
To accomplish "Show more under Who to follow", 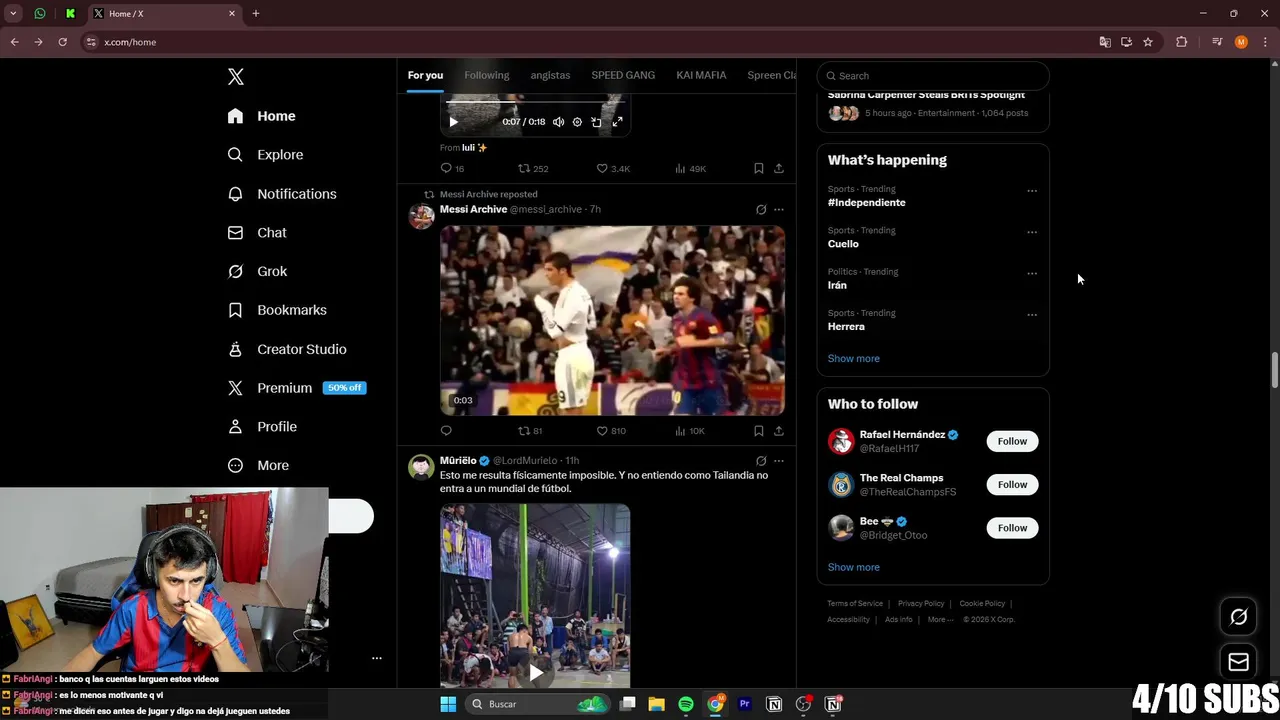I will pyautogui.click(x=854, y=567).
